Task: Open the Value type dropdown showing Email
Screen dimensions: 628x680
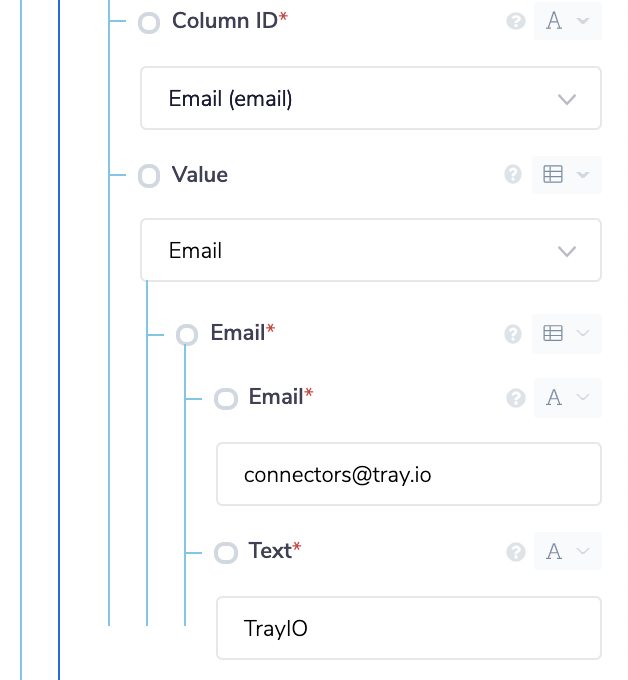Action: click(x=370, y=250)
